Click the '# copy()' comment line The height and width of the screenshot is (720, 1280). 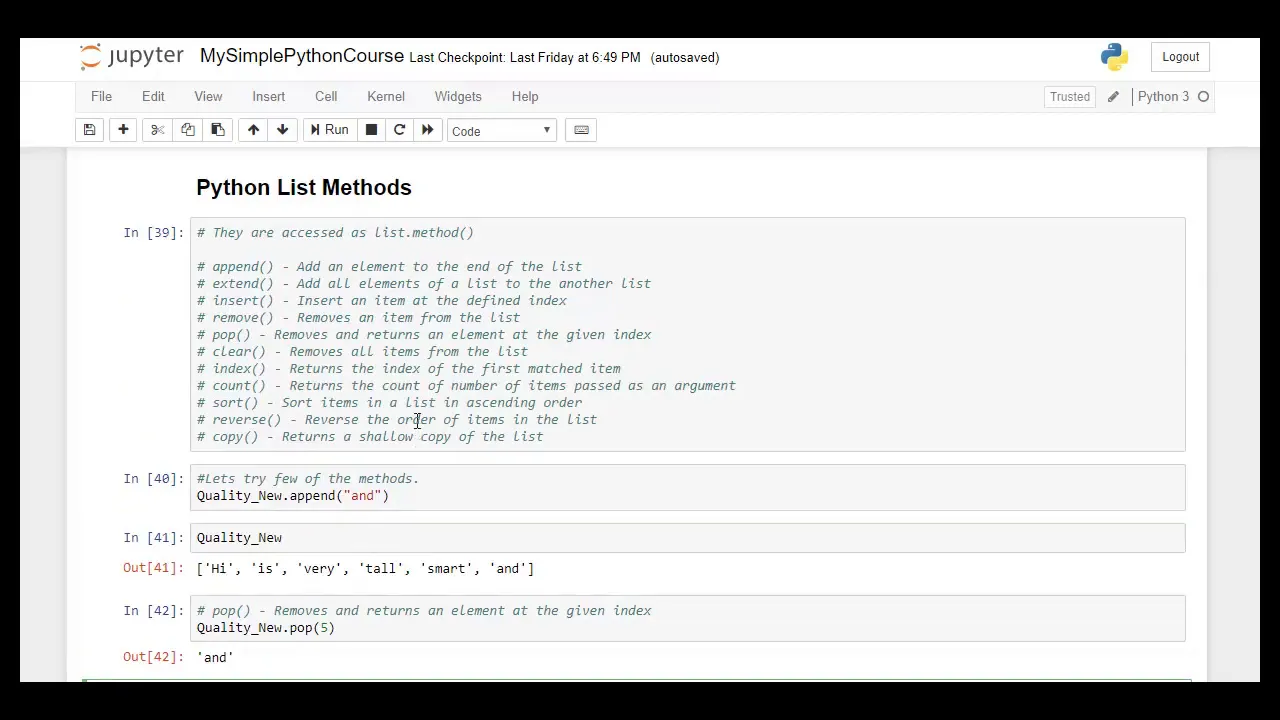(x=370, y=437)
